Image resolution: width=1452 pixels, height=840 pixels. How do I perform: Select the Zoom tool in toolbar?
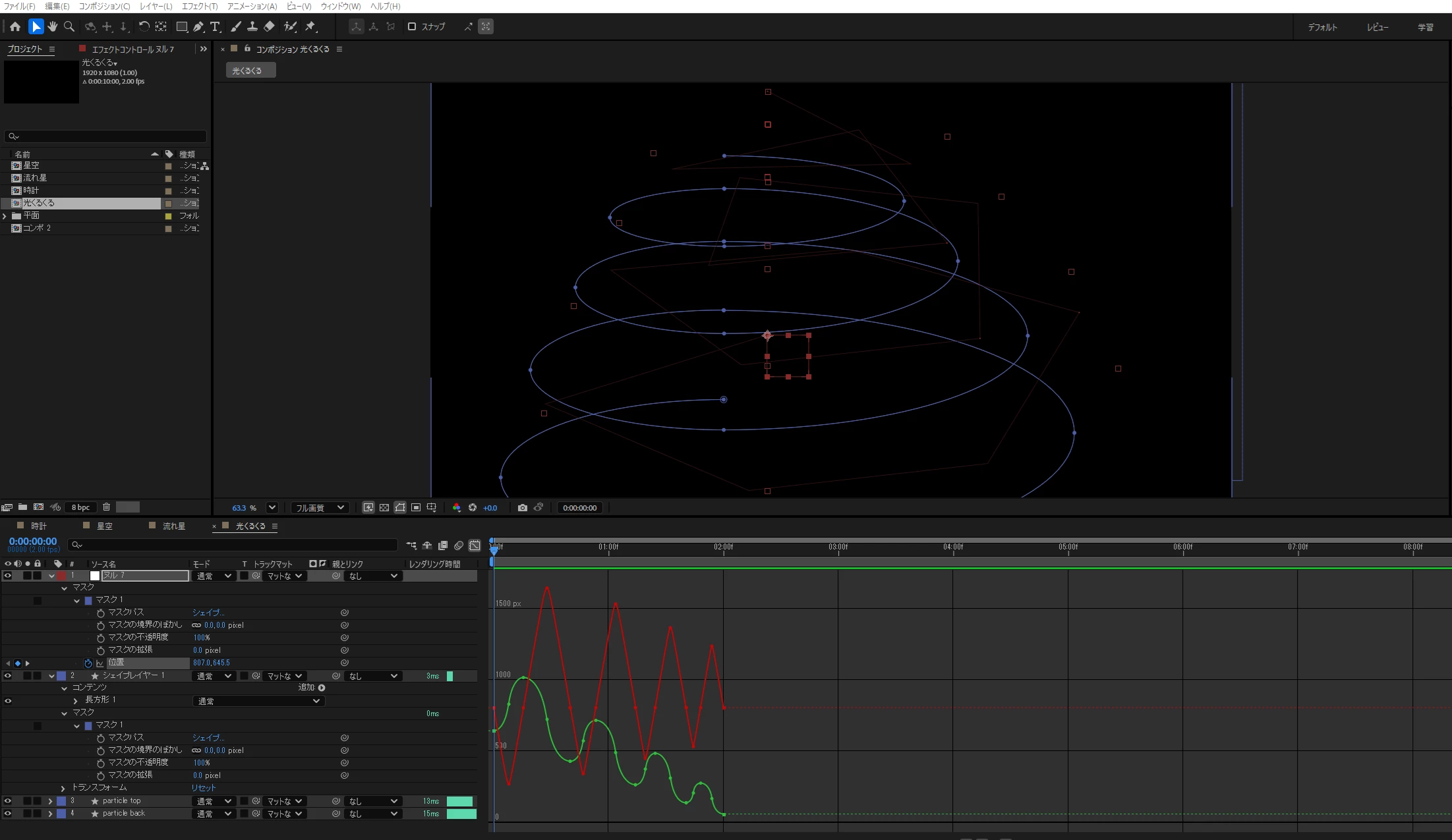click(69, 26)
